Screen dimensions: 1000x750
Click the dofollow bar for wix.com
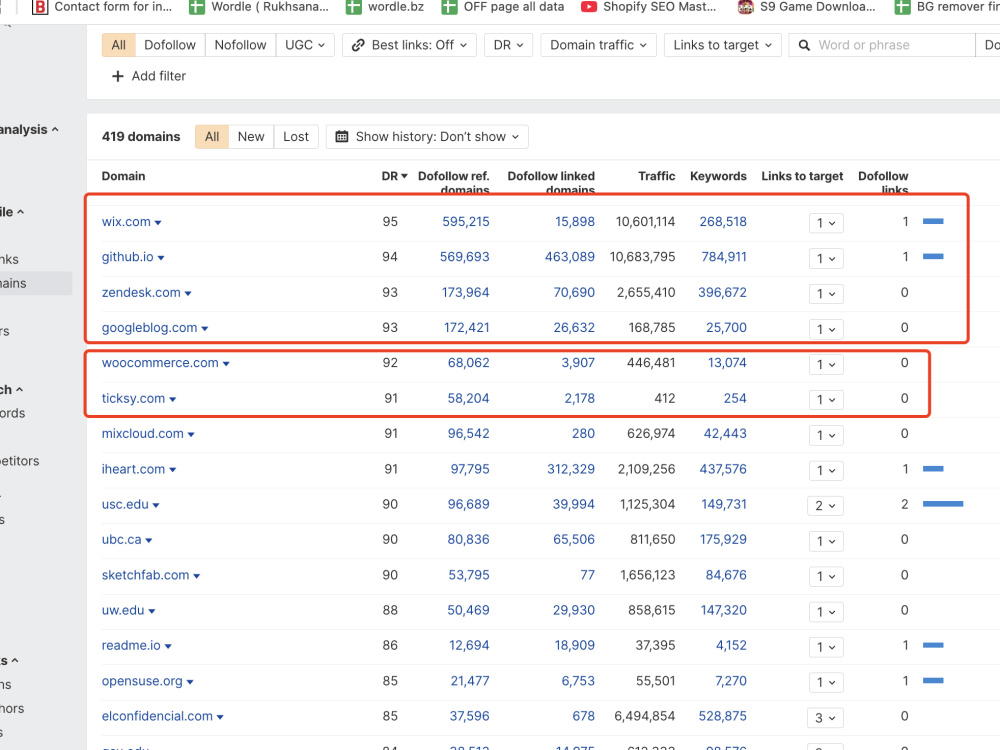[x=933, y=221]
